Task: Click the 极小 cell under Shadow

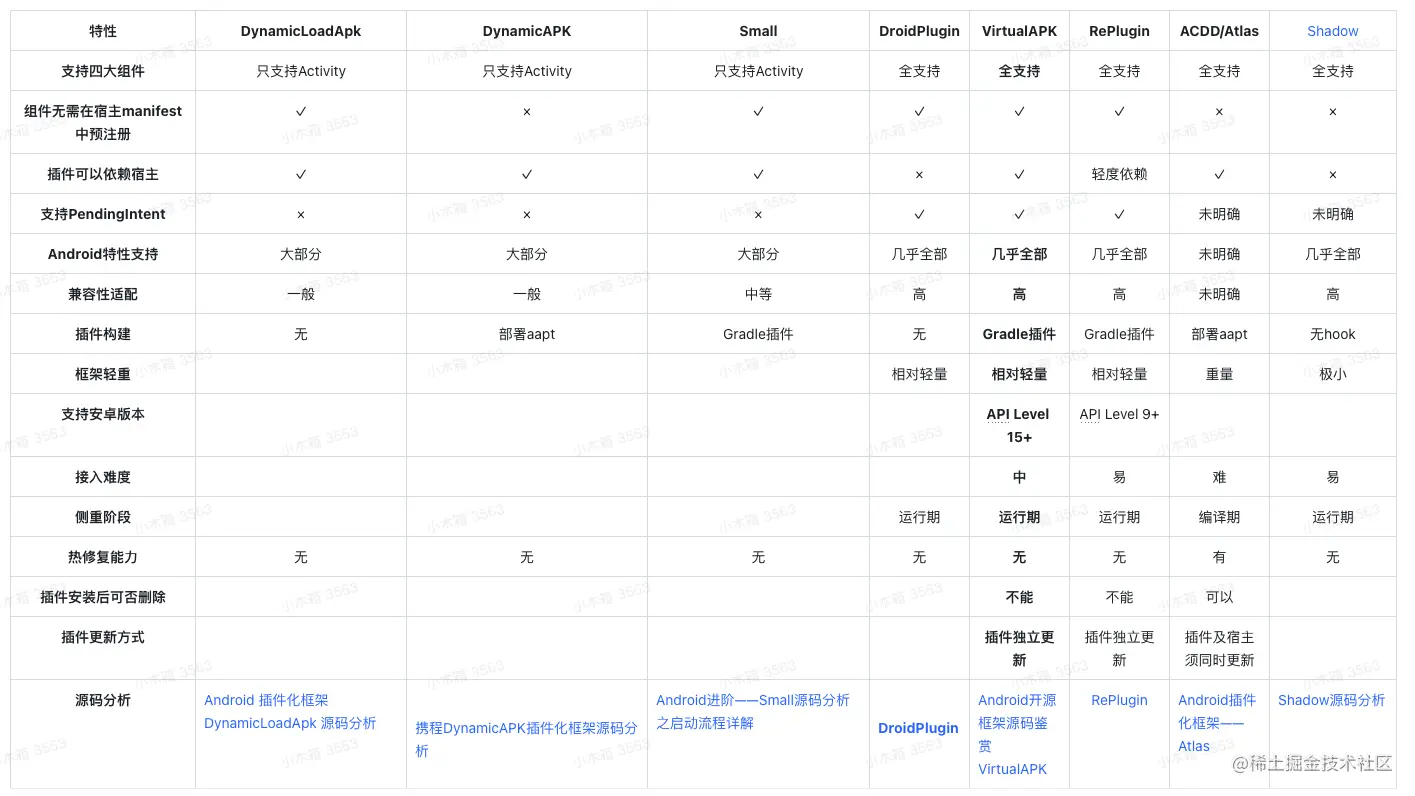Action: [1332, 374]
